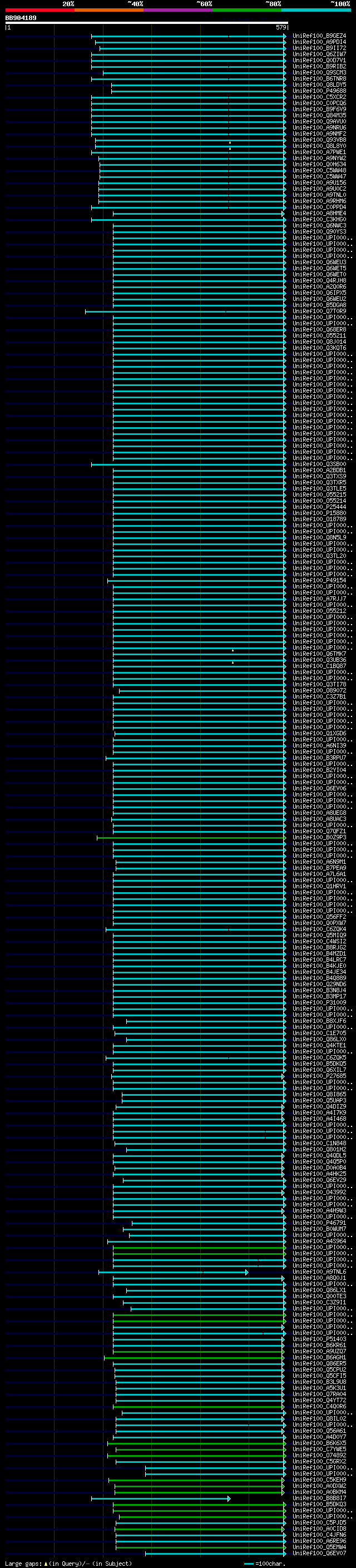Select label UniRef100_A8UEG8

point(319,813)
